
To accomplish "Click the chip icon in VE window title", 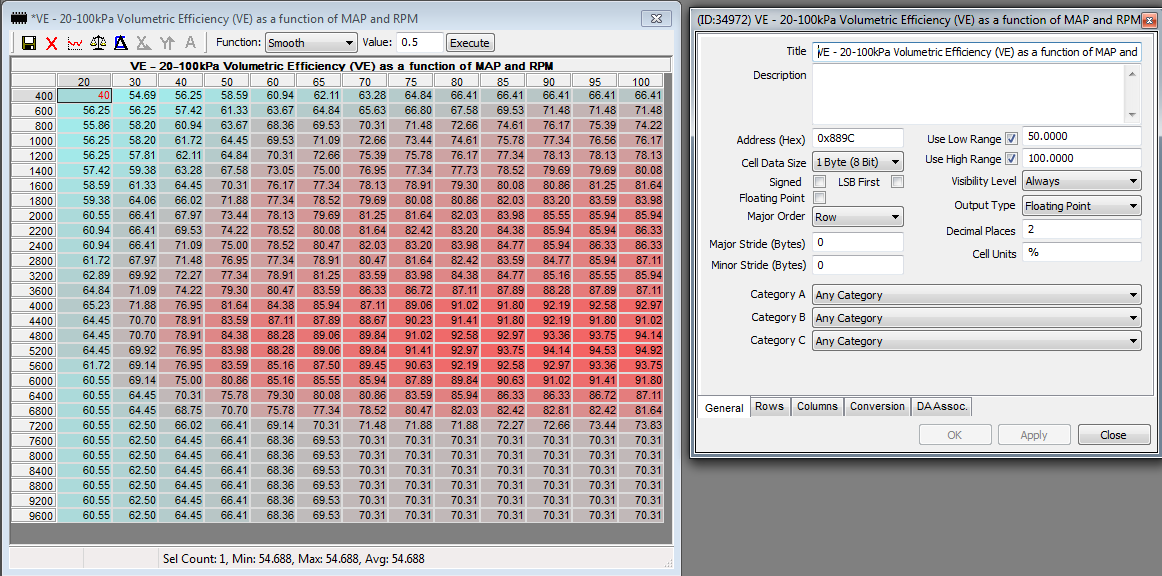I will coord(20,18).
